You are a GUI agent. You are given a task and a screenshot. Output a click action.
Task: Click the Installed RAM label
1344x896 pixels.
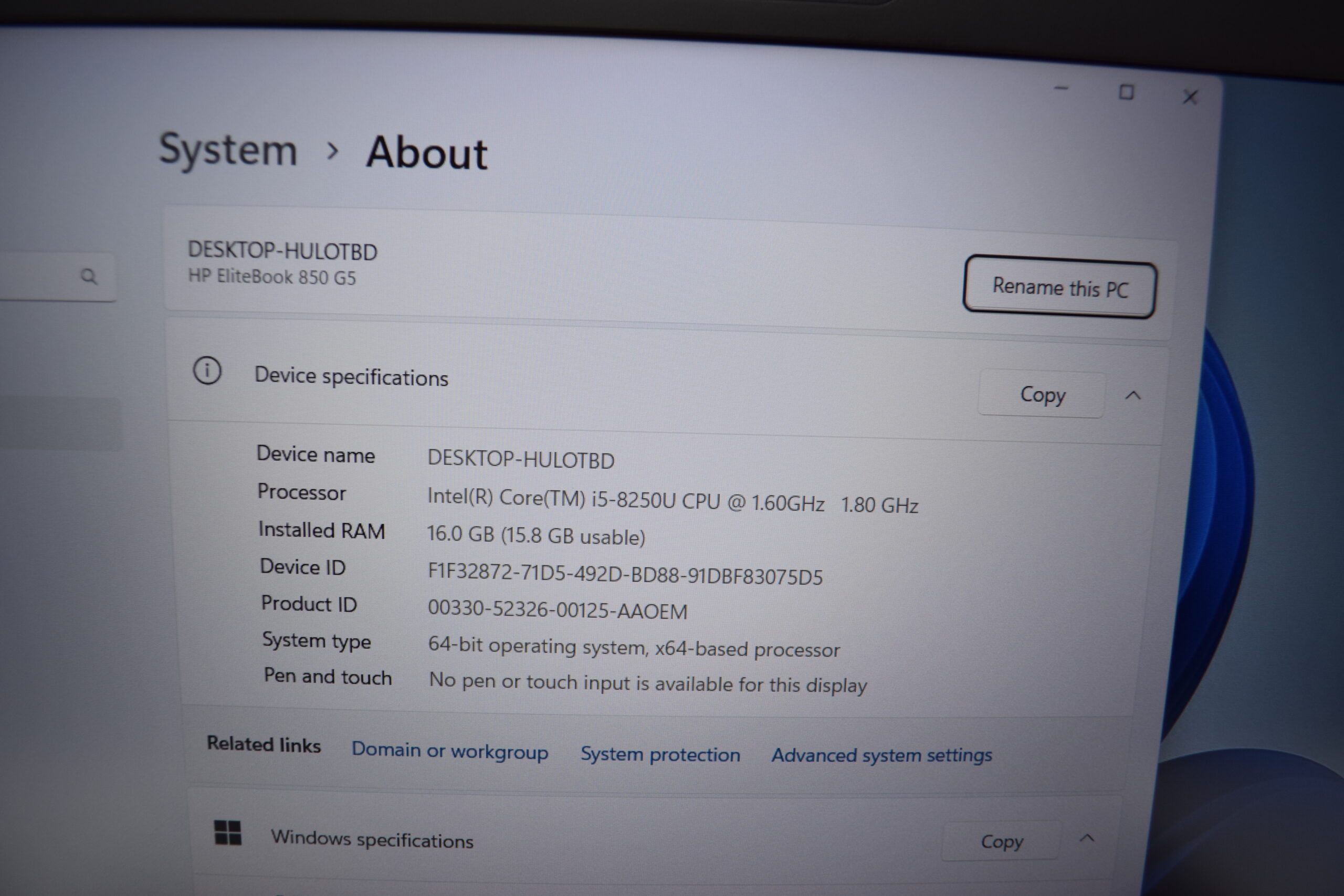322,530
